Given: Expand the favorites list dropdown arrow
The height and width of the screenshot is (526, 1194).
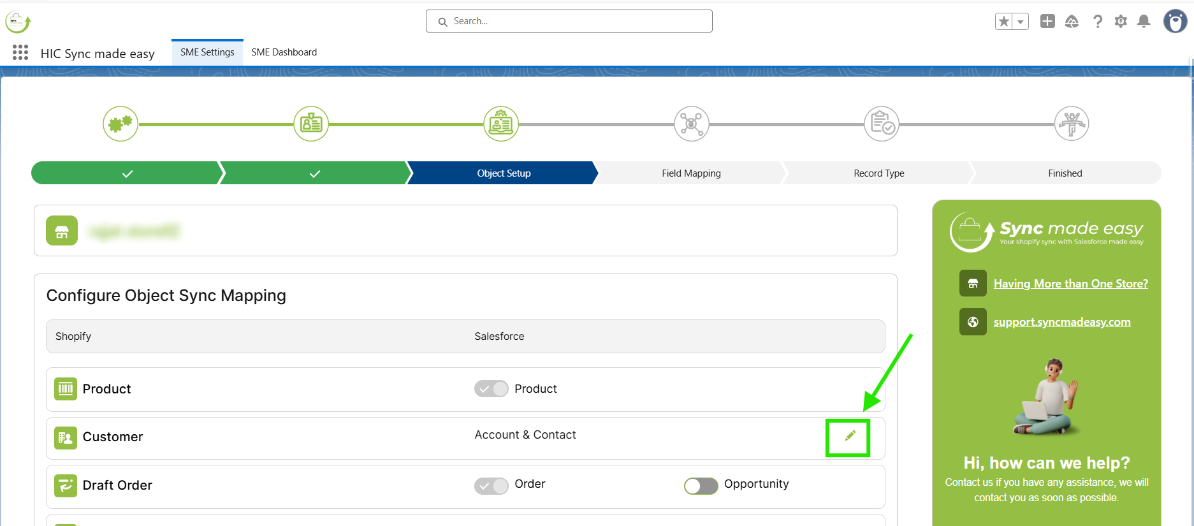Looking at the screenshot, I should [1020, 22].
